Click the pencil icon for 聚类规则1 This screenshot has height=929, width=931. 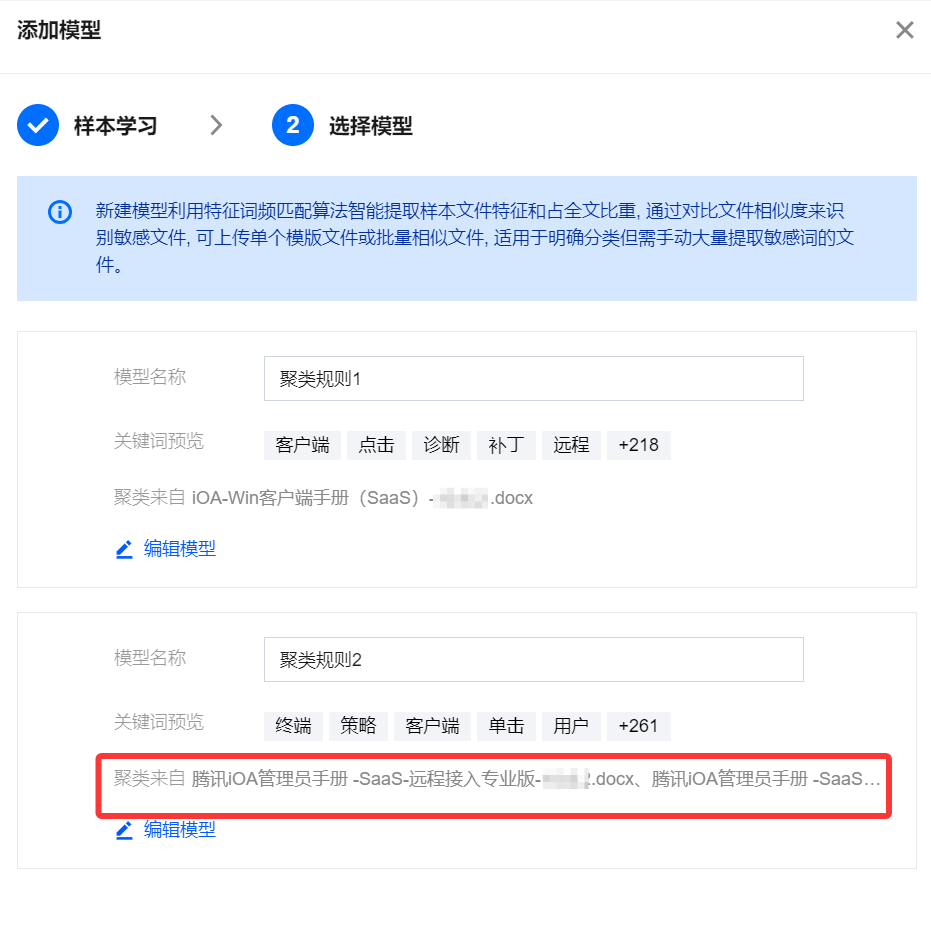click(x=124, y=549)
